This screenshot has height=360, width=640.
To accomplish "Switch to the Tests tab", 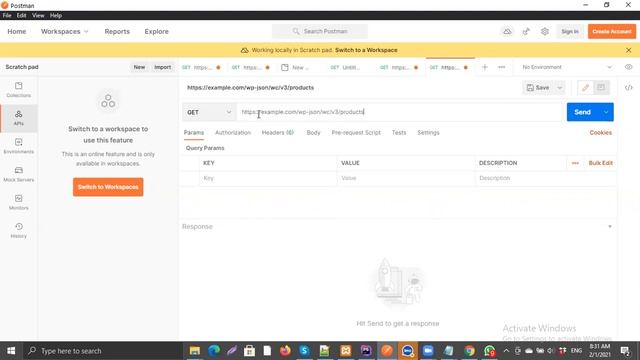I will 399,133.
